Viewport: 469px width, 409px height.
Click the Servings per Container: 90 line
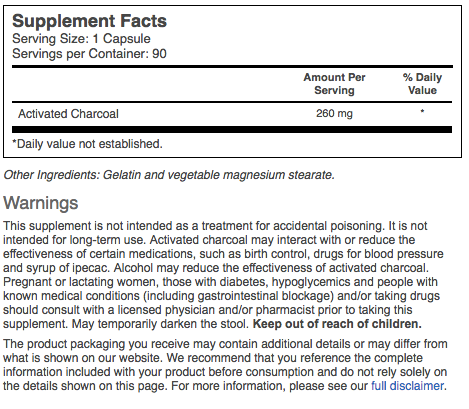(x=89, y=54)
